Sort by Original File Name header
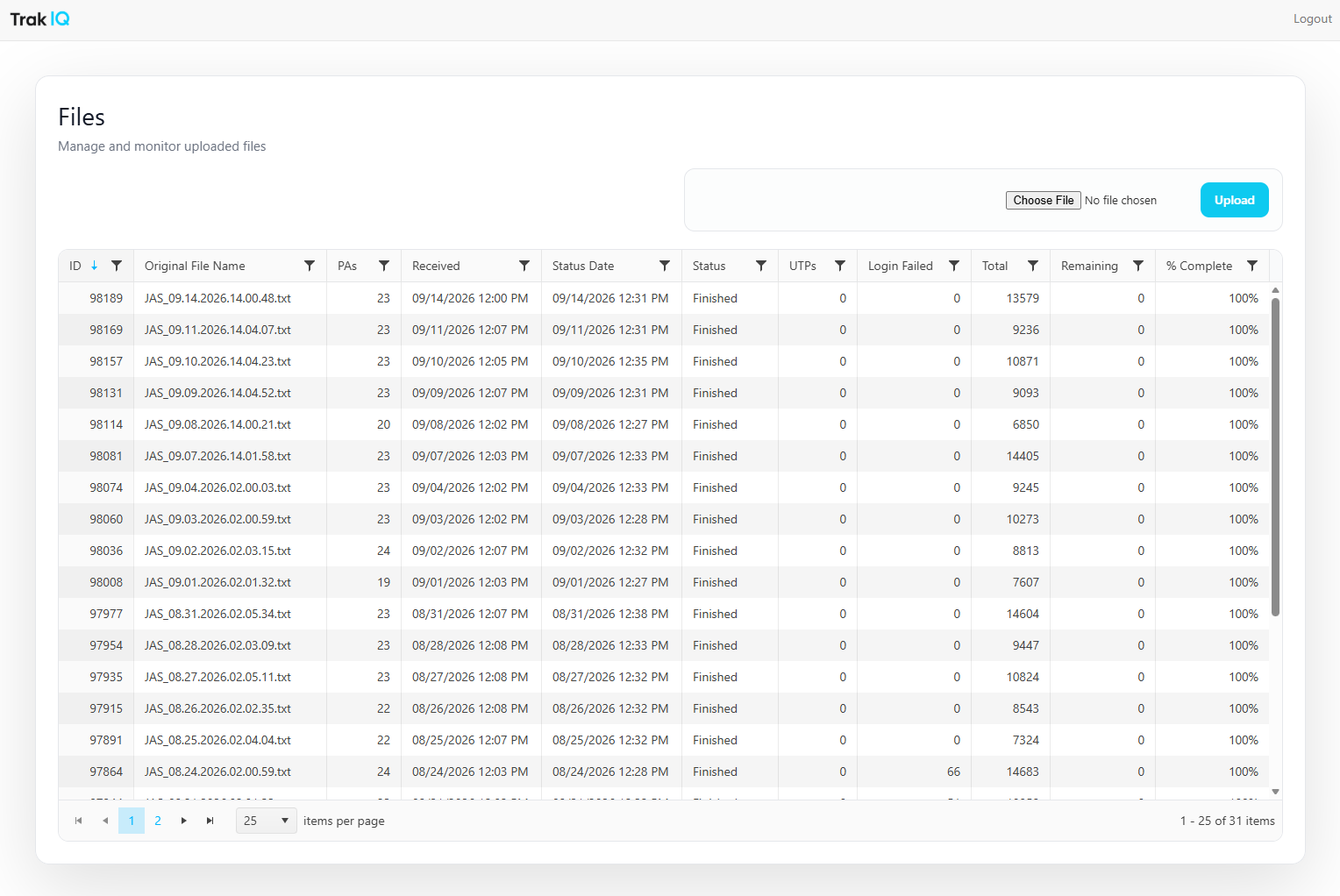1340x896 pixels. [195, 266]
